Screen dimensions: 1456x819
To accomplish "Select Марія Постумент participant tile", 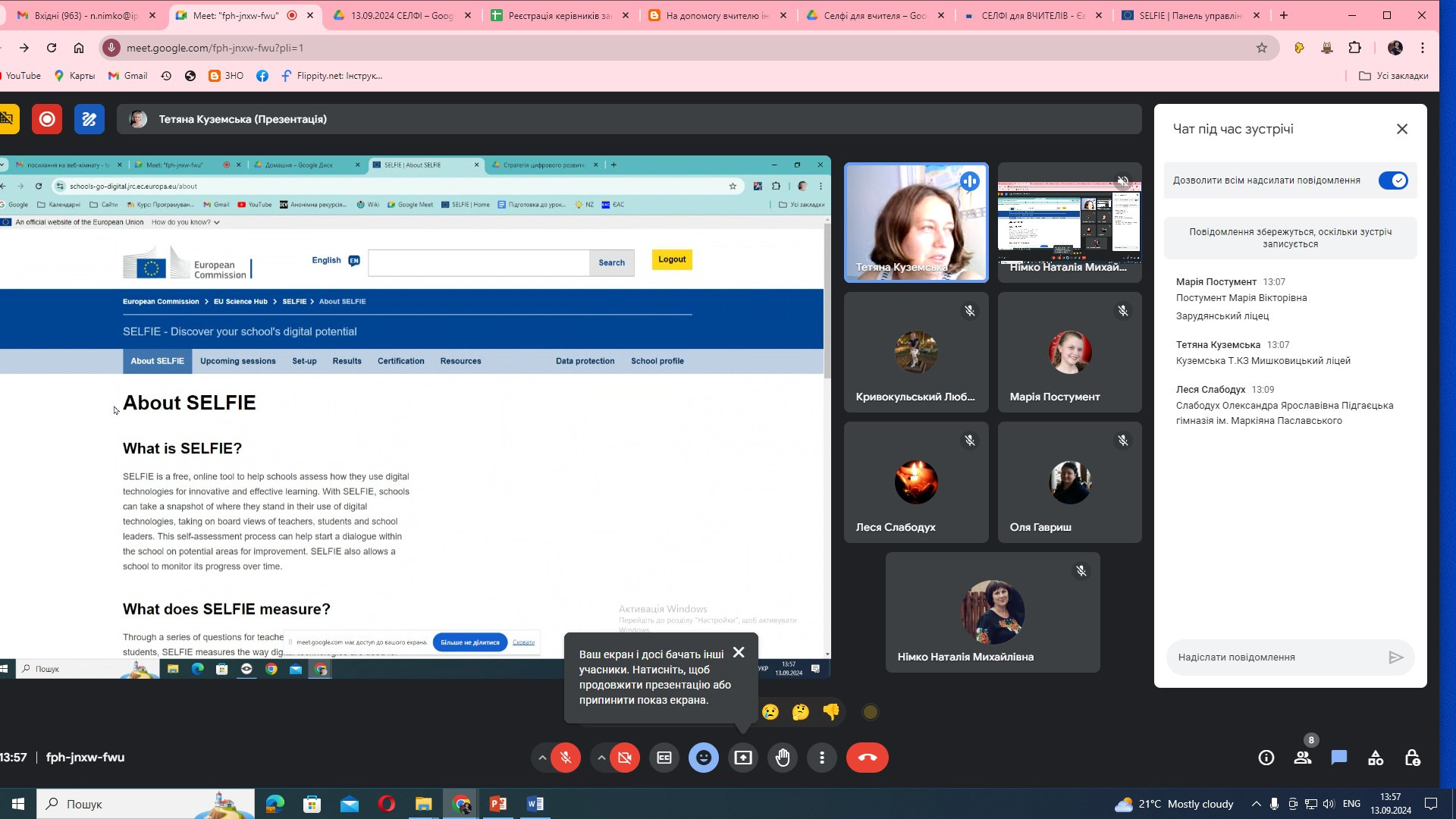I will coord(1069,353).
